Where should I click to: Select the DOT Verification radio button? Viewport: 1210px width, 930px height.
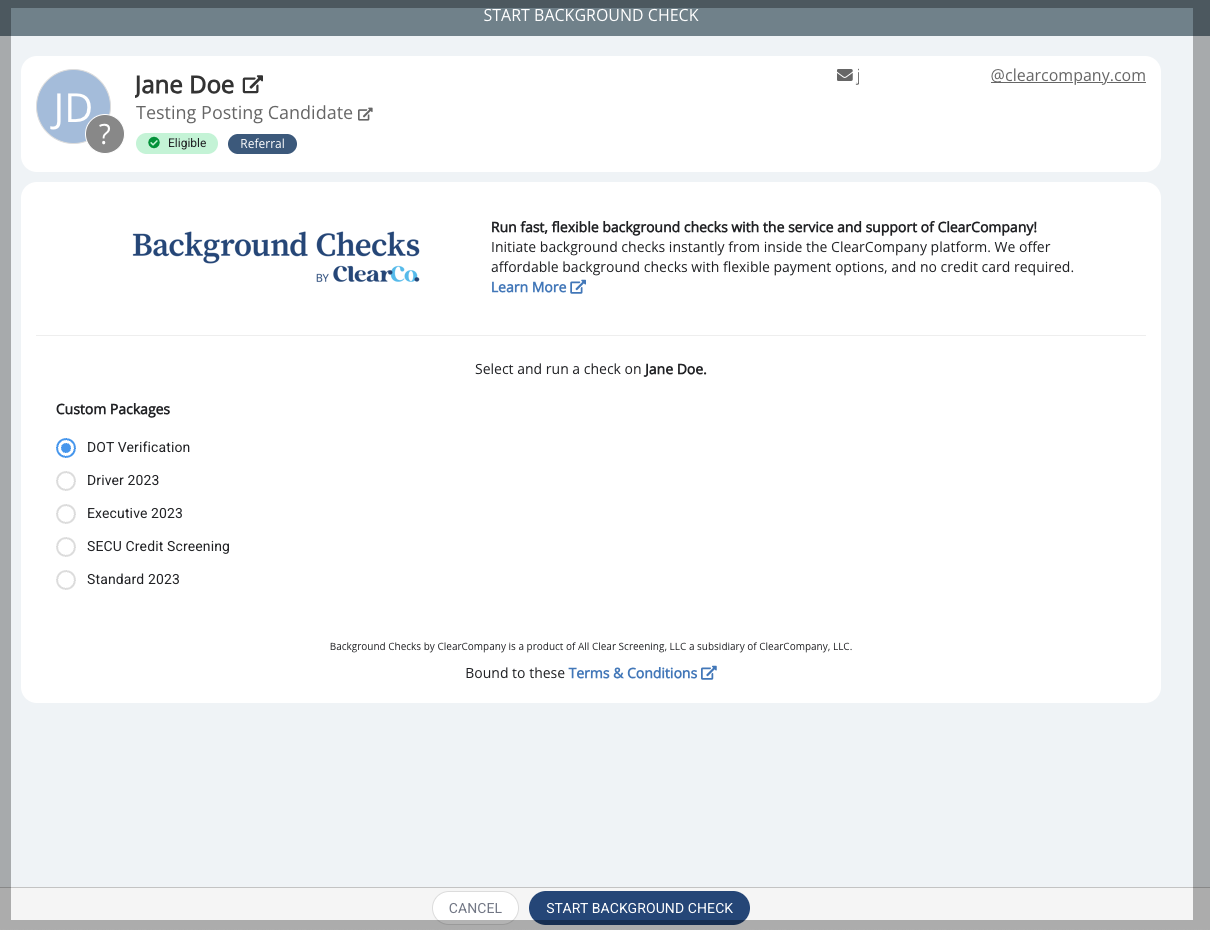coord(66,447)
